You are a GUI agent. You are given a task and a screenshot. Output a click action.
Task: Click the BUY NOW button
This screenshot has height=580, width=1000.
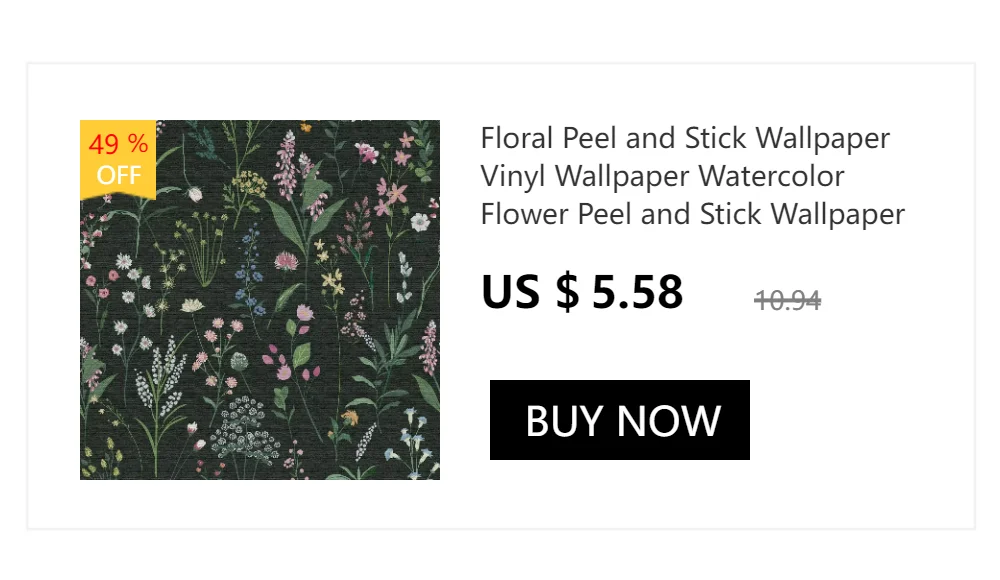tap(619, 420)
